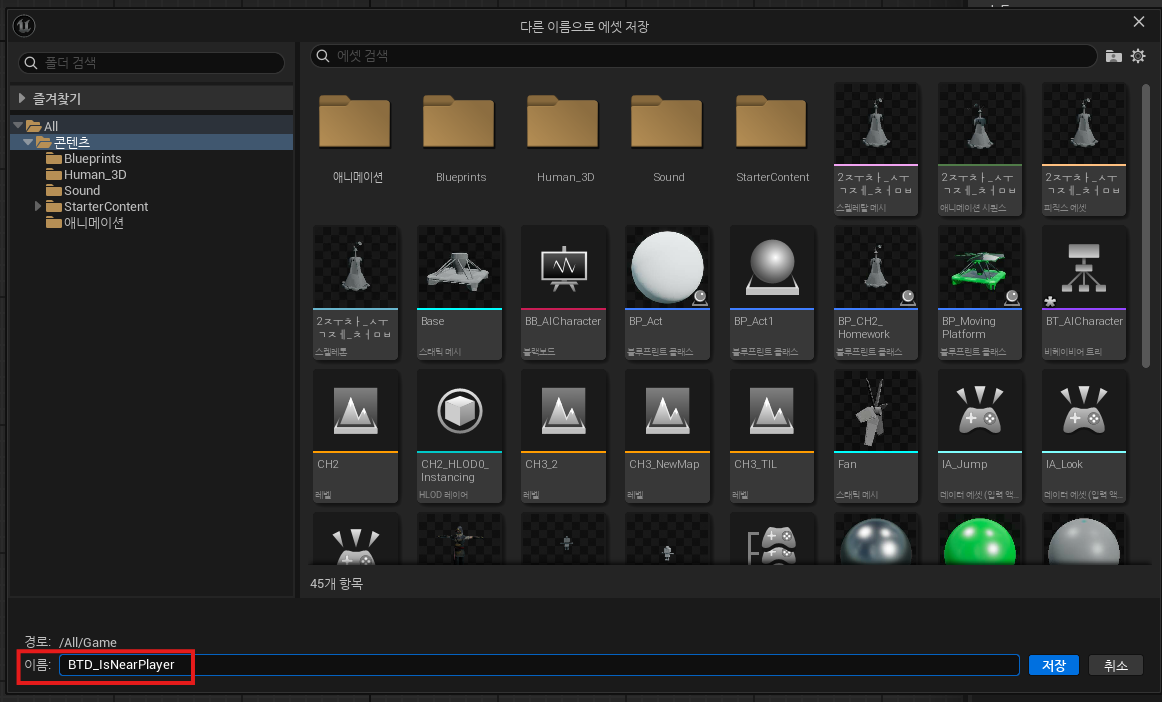The image size is (1162, 702).
Task: Collapse the 콘텐츠 folder in tree
Action: (x=28, y=142)
